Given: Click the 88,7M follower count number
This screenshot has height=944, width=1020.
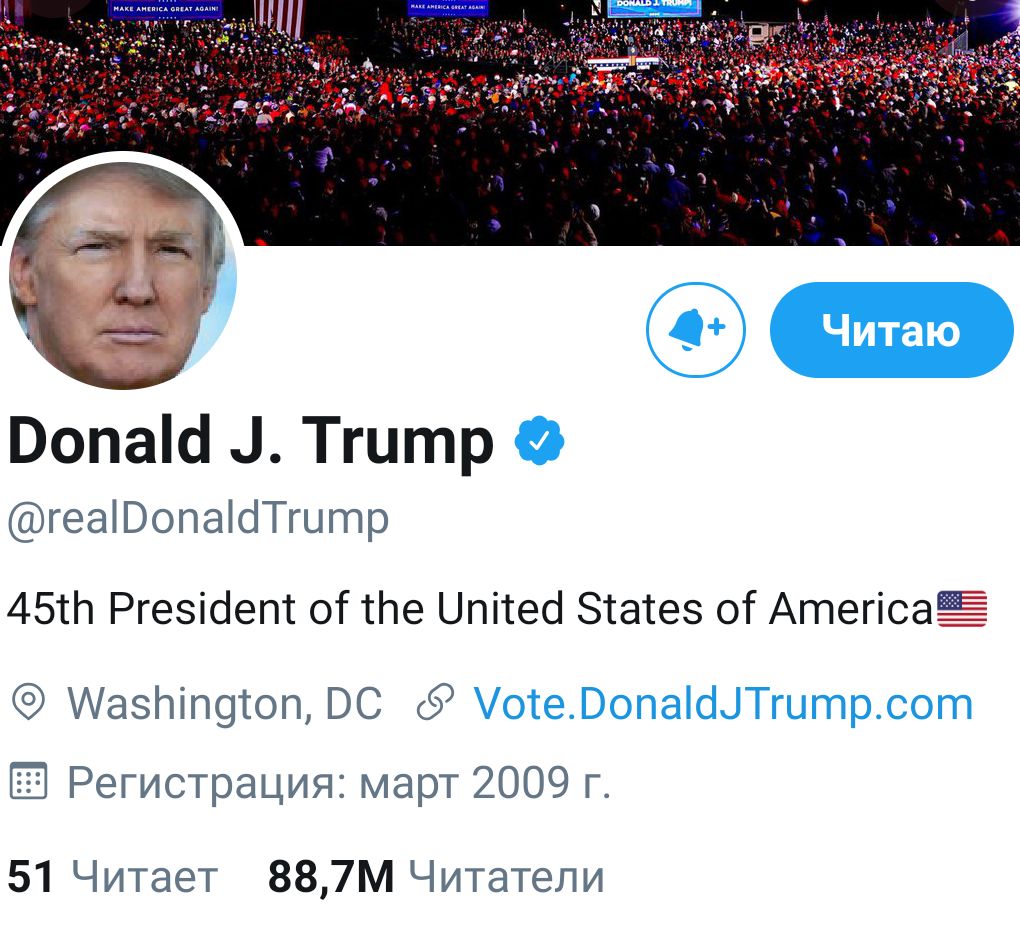Looking at the screenshot, I should (x=330, y=877).
